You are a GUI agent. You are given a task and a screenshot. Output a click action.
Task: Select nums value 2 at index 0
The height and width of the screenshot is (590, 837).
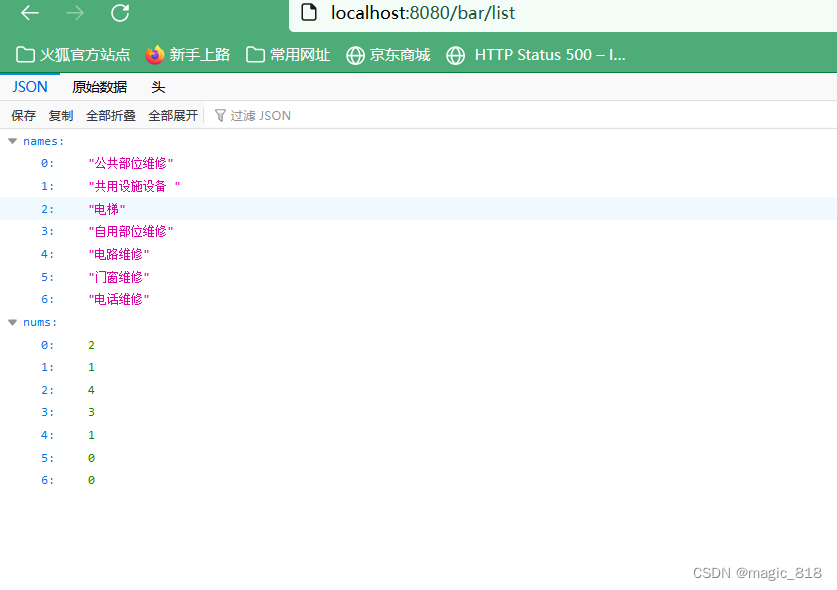point(91,345)
